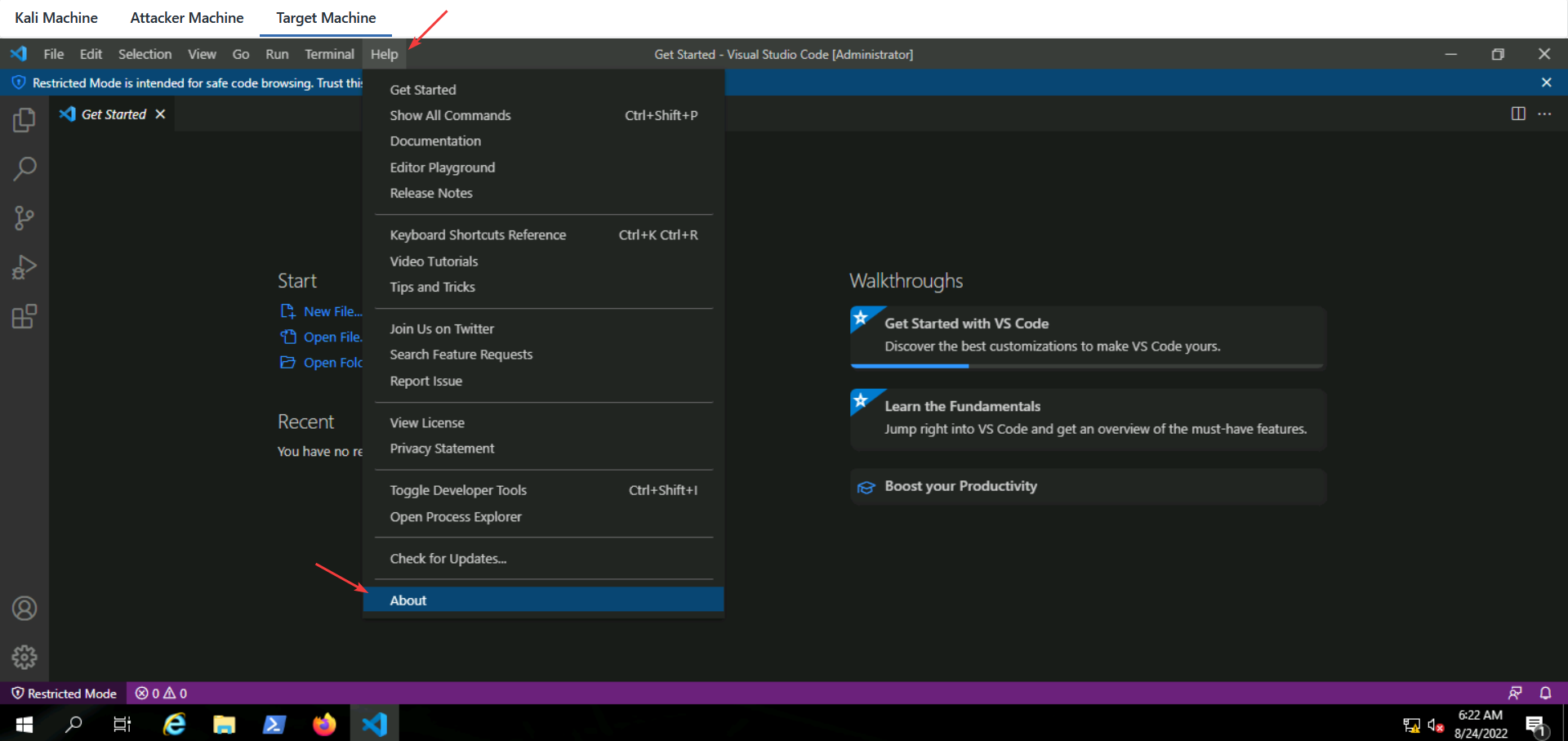Select Release Notes

click(x=544, y=193)
